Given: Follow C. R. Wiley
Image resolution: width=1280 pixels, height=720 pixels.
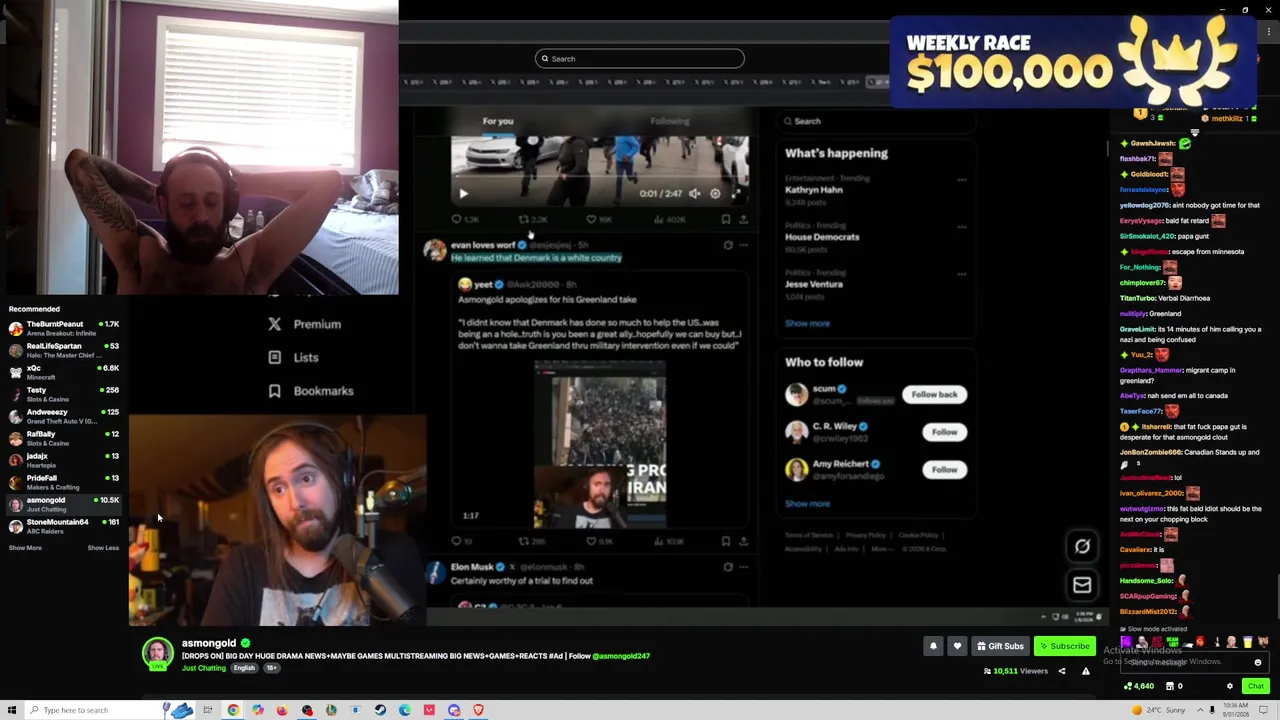Looking at the screenshot, I should [x=944, y=432].
